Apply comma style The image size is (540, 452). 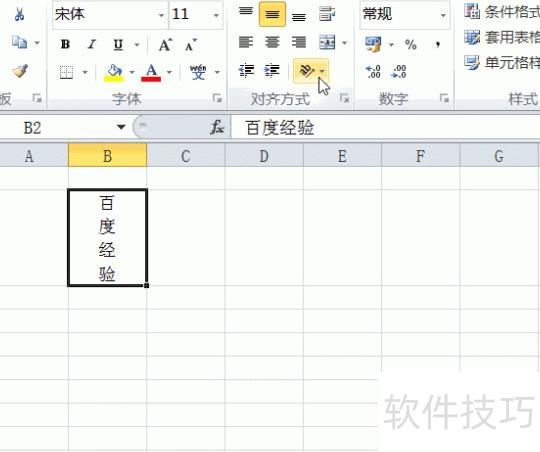(x=437, y=44)
